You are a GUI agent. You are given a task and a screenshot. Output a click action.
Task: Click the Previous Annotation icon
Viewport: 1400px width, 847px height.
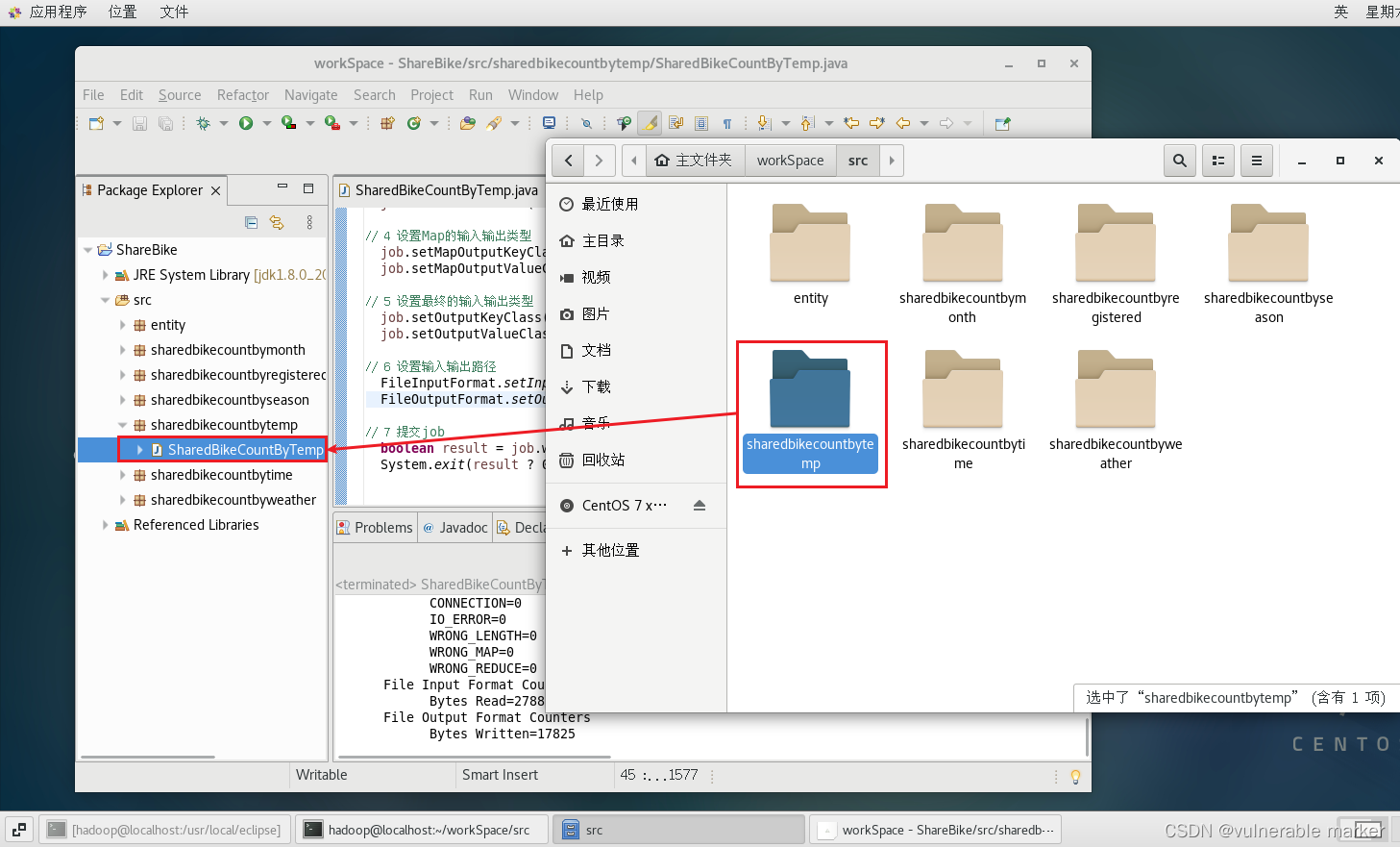coord(807,123)
